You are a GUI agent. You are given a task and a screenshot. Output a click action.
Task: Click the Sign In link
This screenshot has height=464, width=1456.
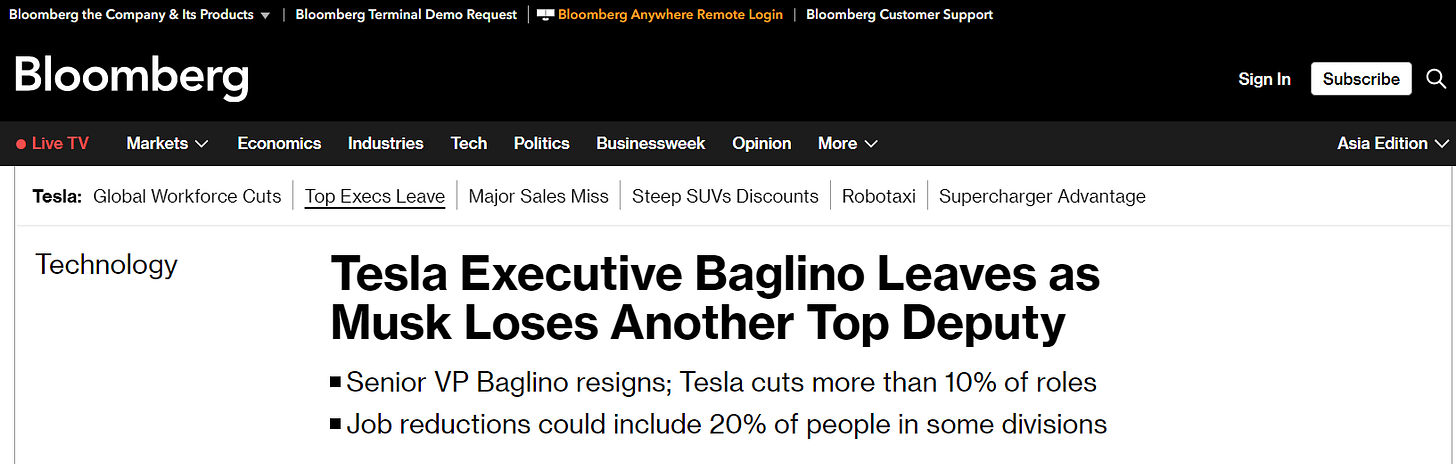(1264, 79)
